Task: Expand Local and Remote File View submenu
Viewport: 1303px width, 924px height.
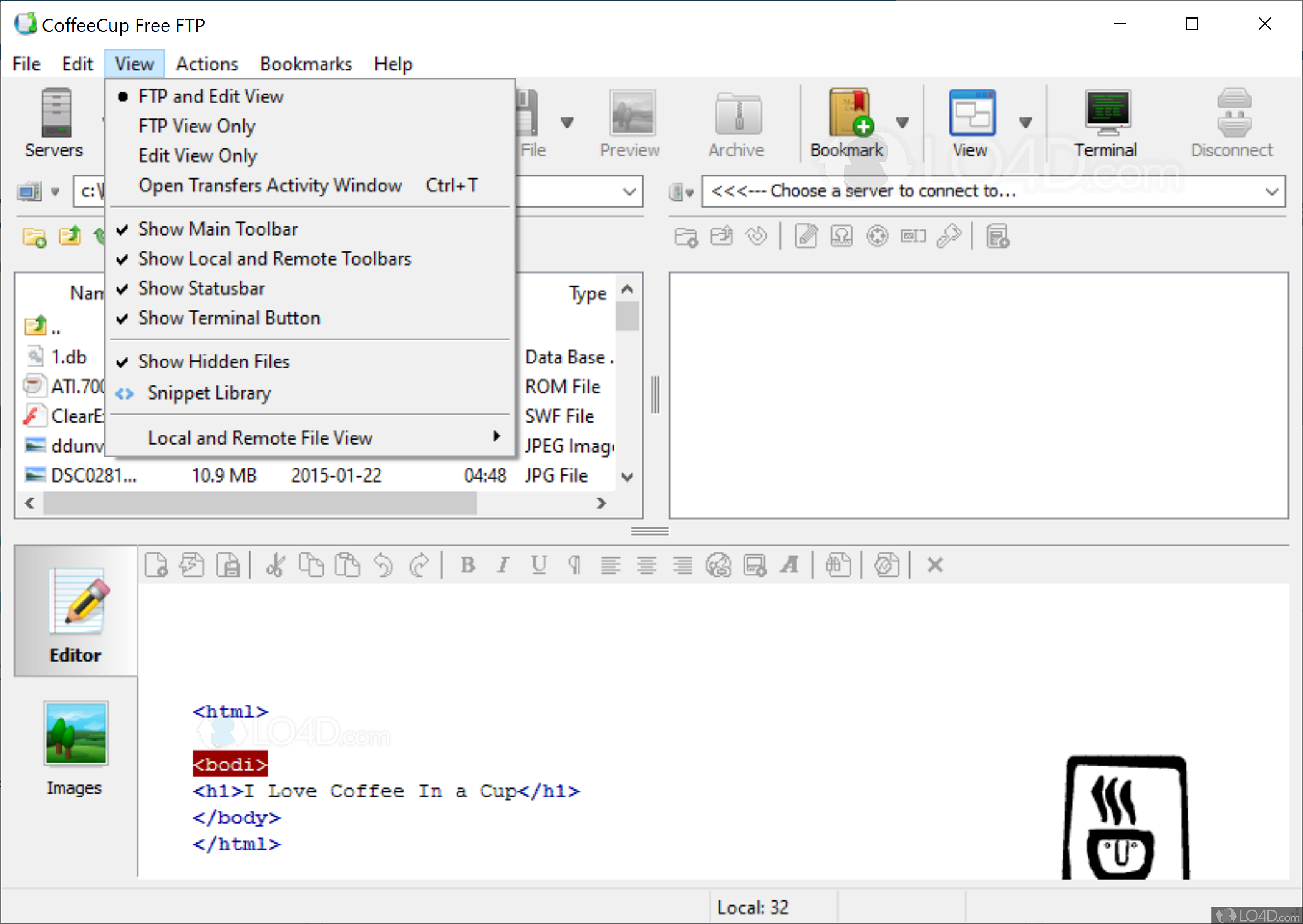Action: 260,437
